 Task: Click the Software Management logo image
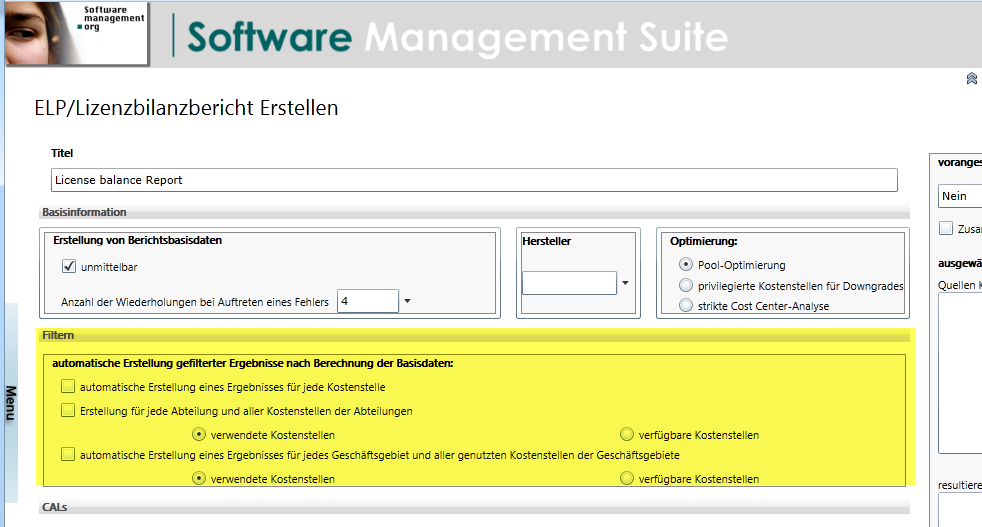tap(76, 34)
